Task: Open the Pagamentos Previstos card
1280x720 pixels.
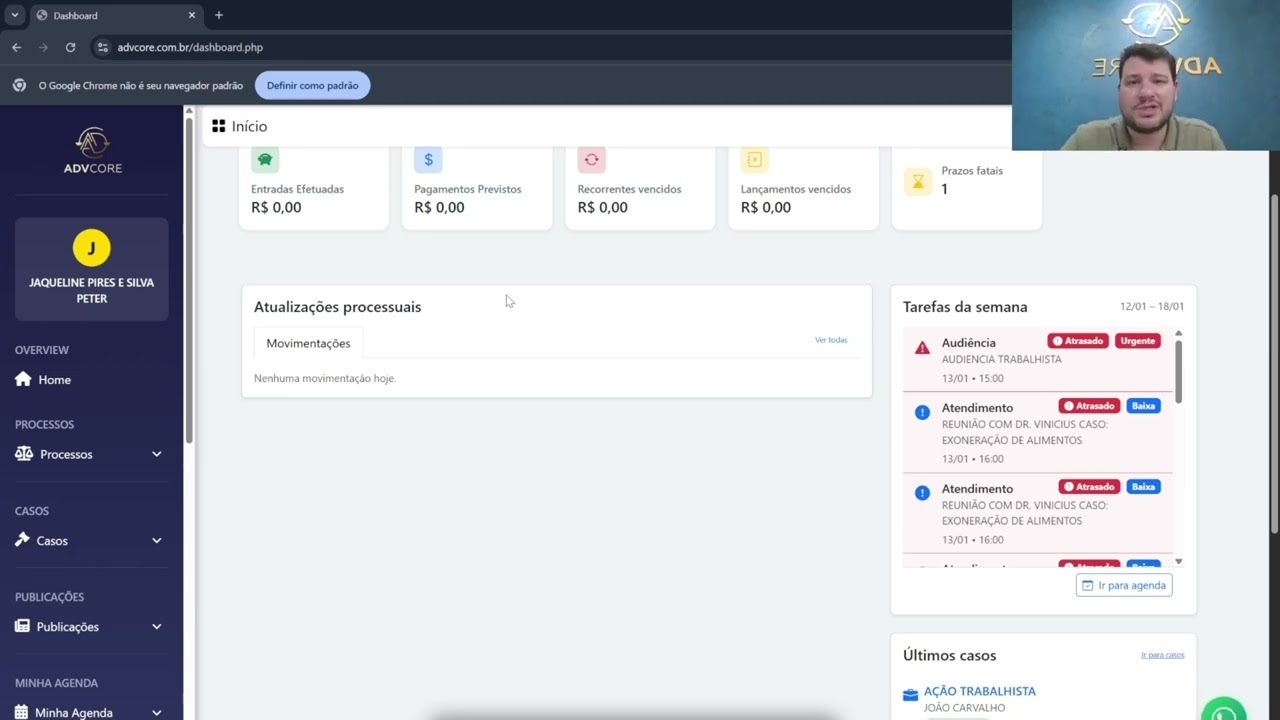Action: pyautogui.click(x=477, y=187)
